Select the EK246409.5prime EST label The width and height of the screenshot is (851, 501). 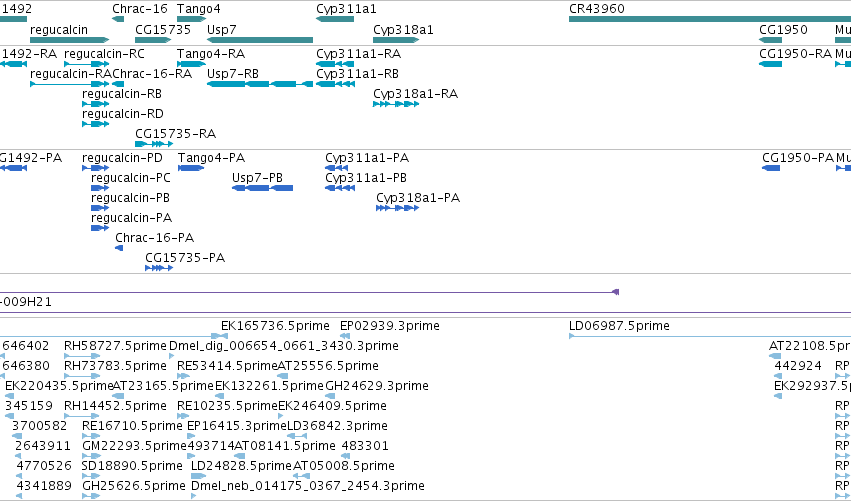coord(333,406)
